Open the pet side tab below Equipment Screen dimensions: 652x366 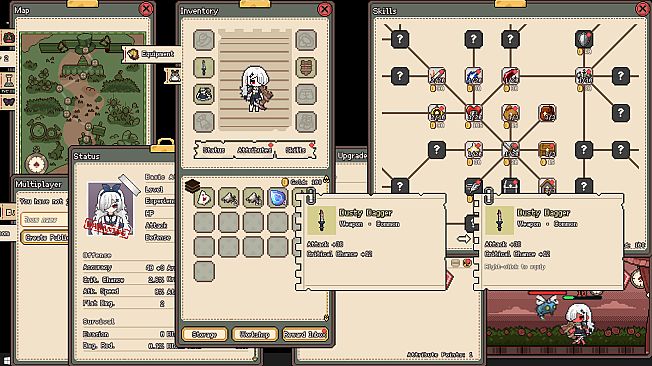coord(174,76)
